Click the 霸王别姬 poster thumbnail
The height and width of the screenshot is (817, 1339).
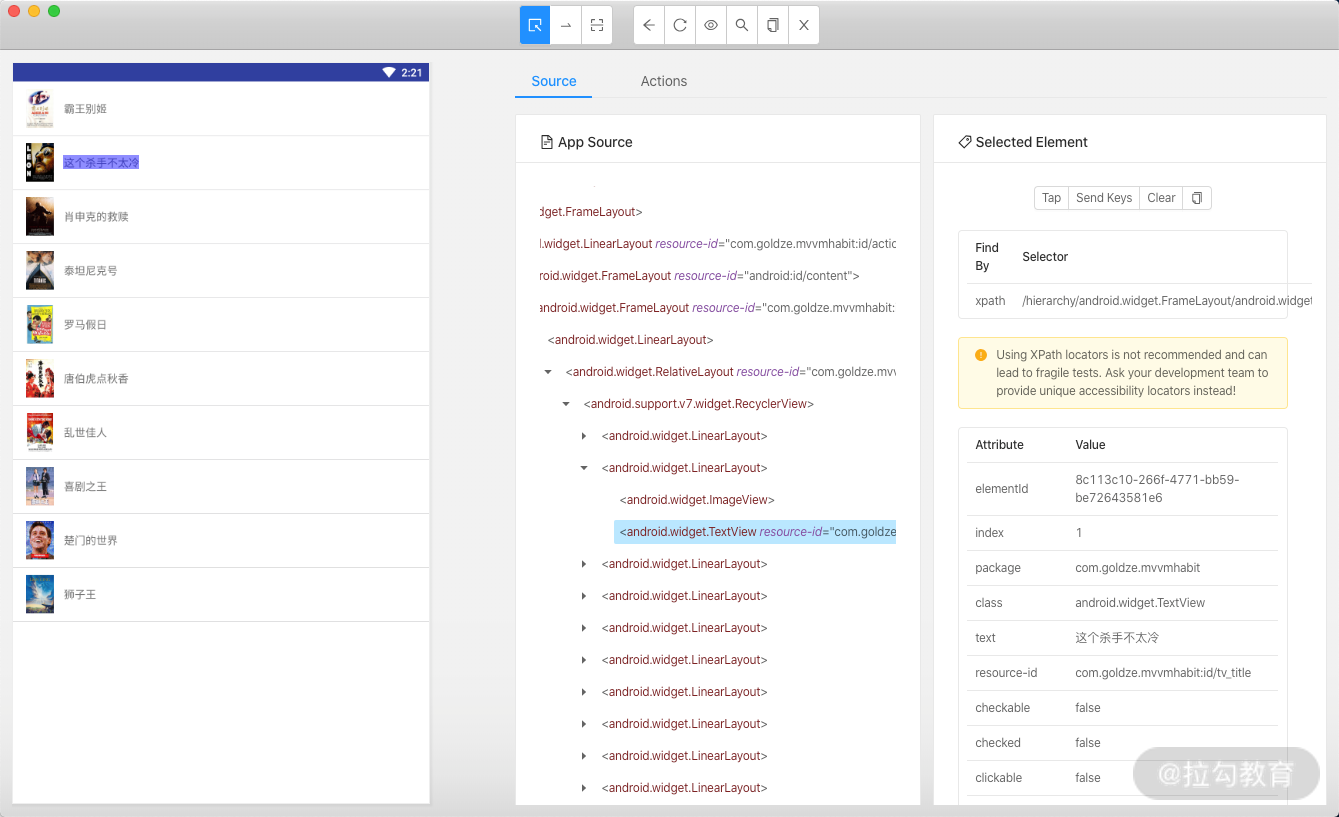(40, 109)
